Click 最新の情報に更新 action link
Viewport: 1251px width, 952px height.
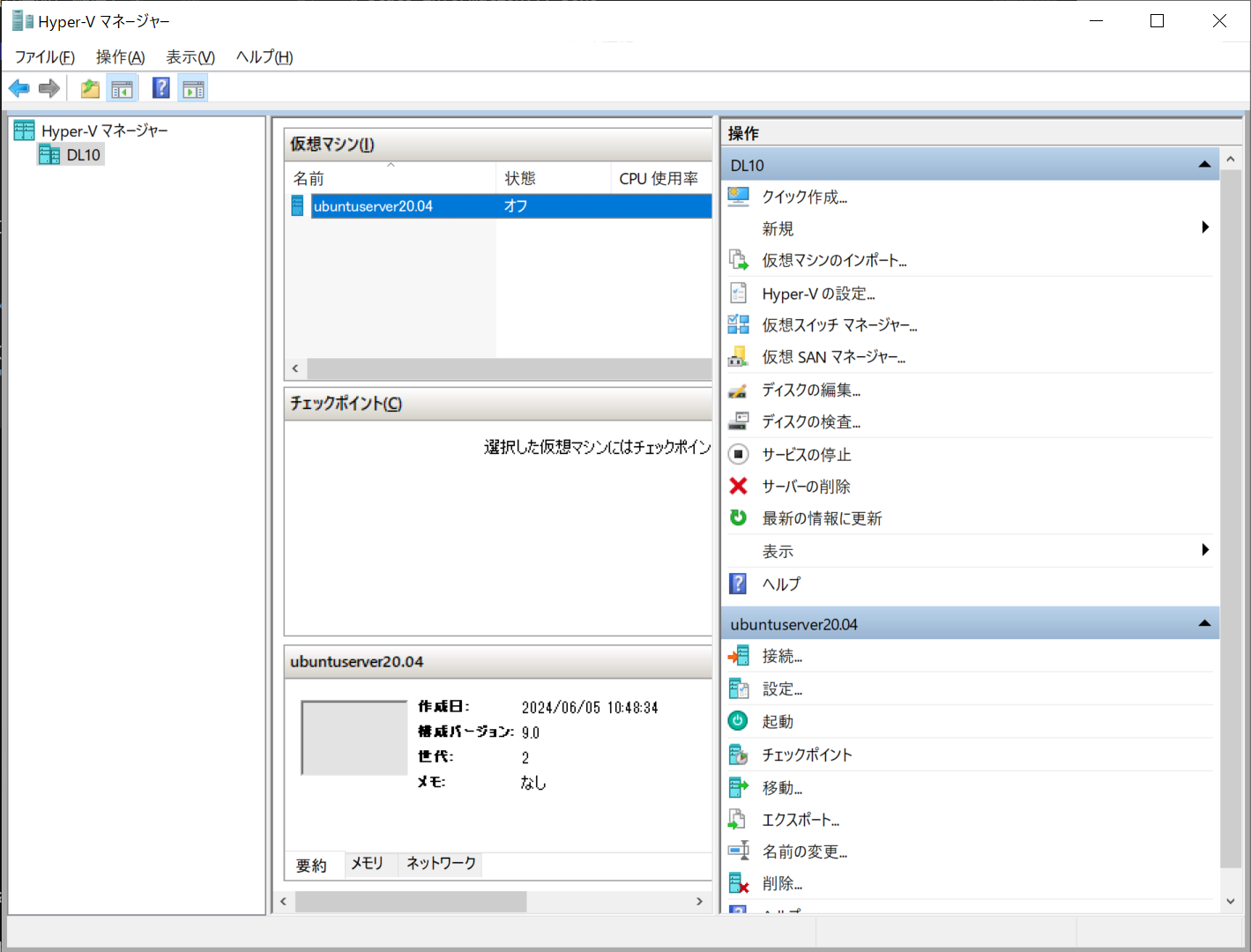point(822,518)
